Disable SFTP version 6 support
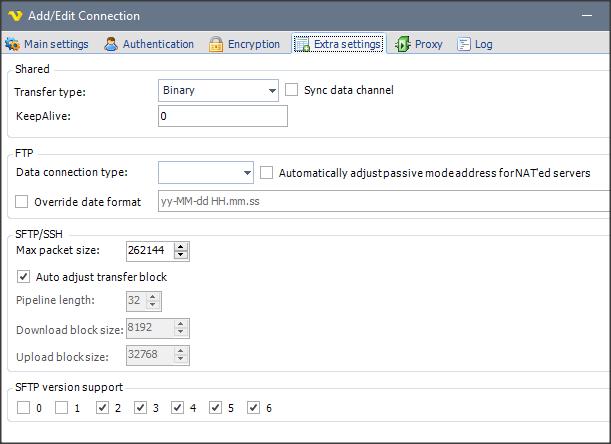The height and width of the screenshot is (444, 611). 254,408
